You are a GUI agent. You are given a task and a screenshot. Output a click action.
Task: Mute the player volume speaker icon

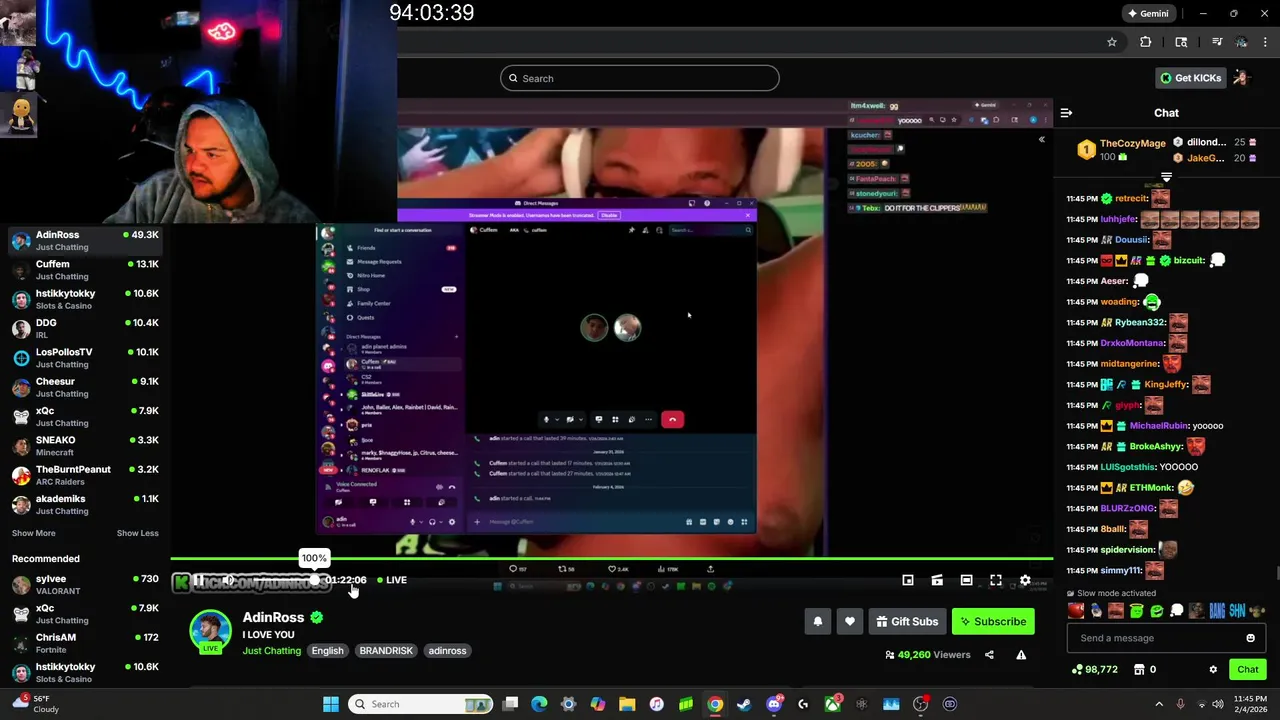(228, 580)
